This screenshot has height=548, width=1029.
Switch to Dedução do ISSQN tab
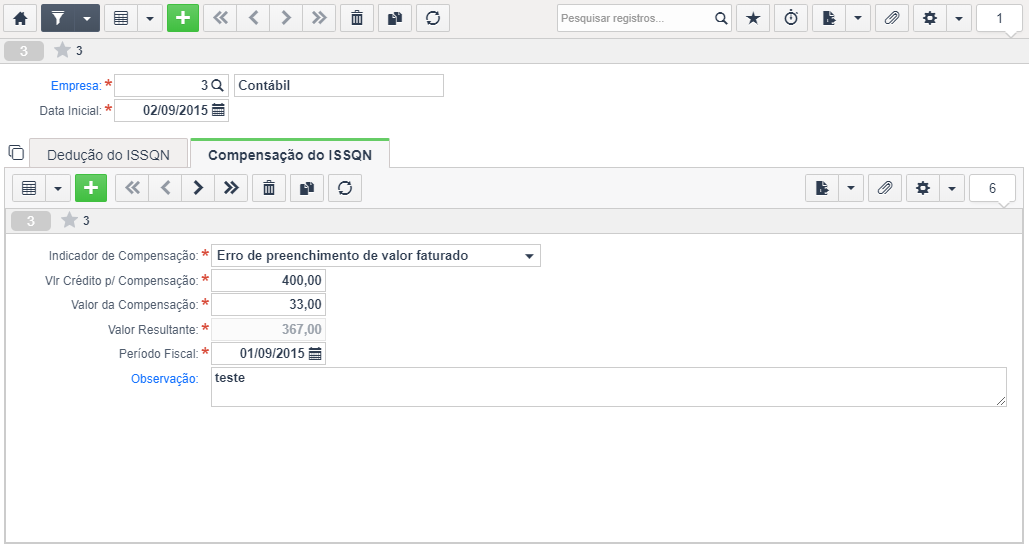coord(109,155)
